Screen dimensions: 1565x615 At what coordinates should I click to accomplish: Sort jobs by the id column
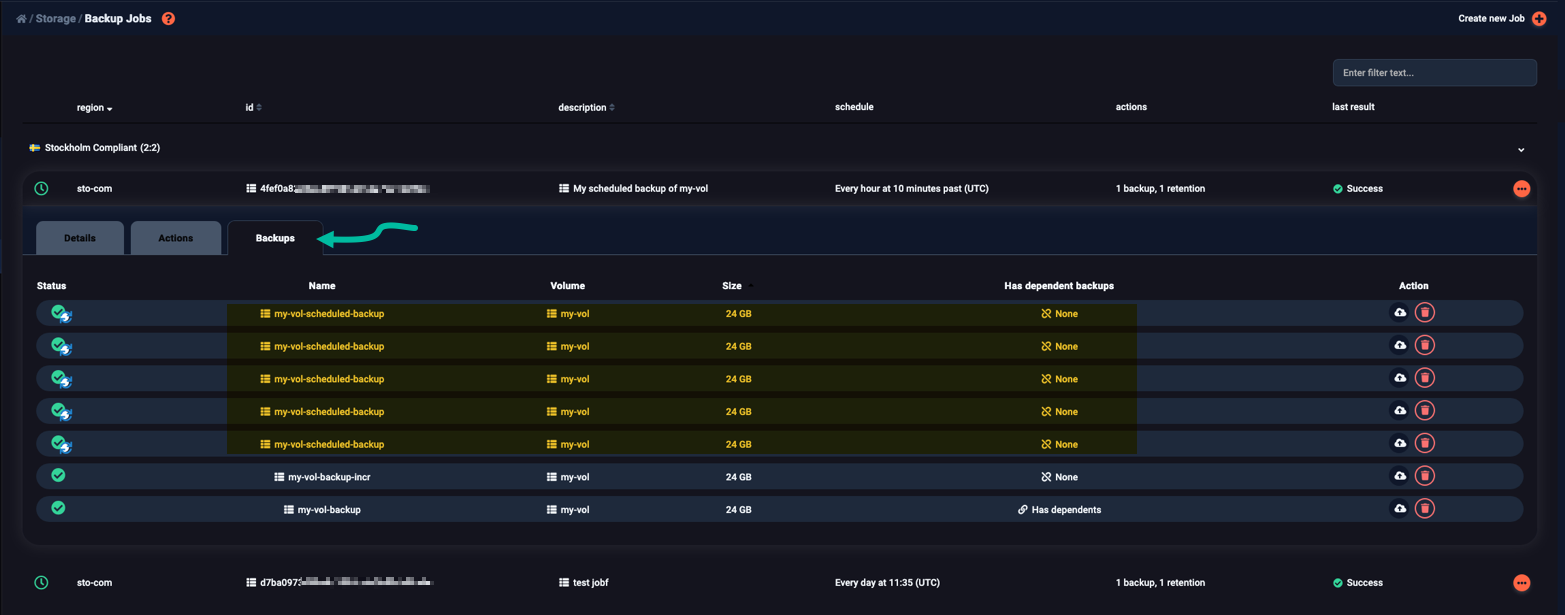[x=253, y=107]
